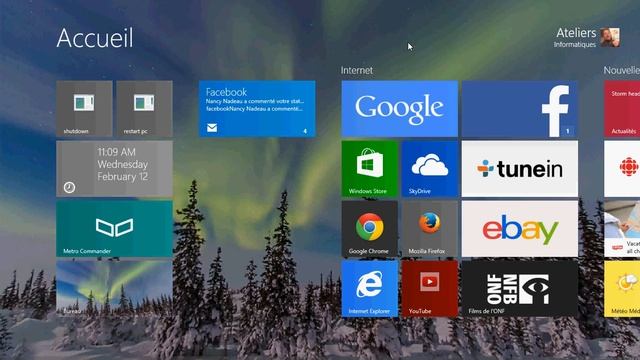Select the Nouvelles group heading

tap(622, 70)
